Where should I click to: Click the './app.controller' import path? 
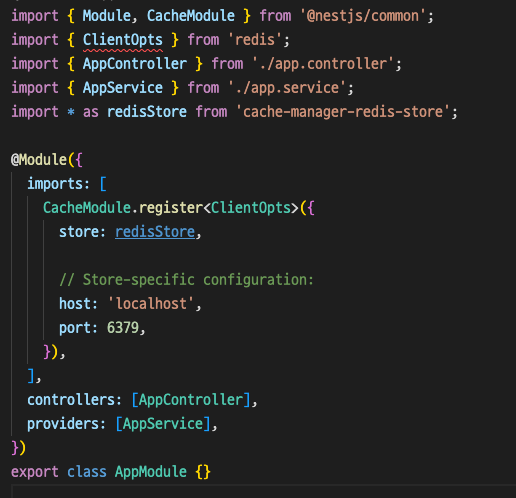323,64
